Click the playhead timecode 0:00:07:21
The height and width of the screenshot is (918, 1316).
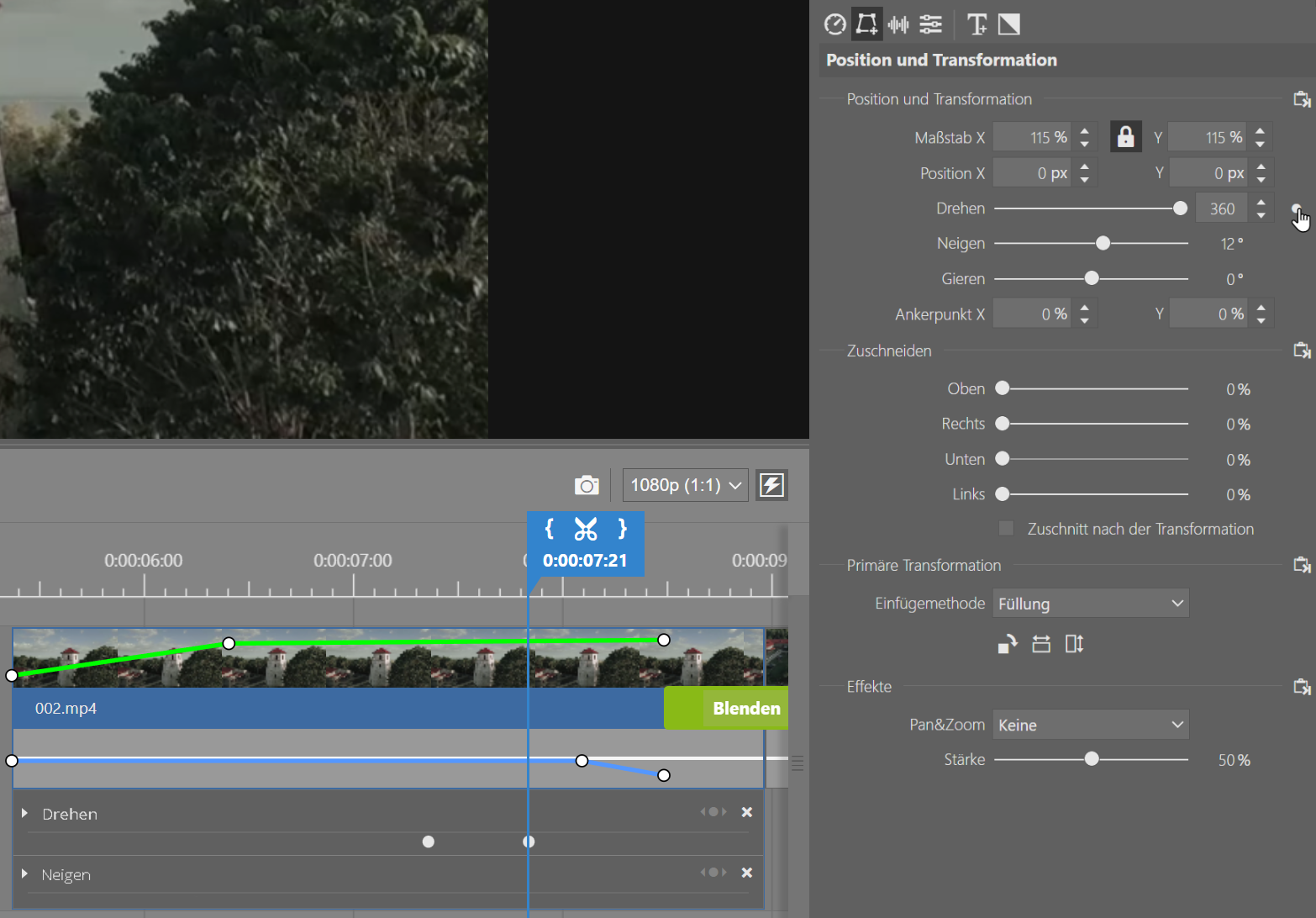point(585,560)
